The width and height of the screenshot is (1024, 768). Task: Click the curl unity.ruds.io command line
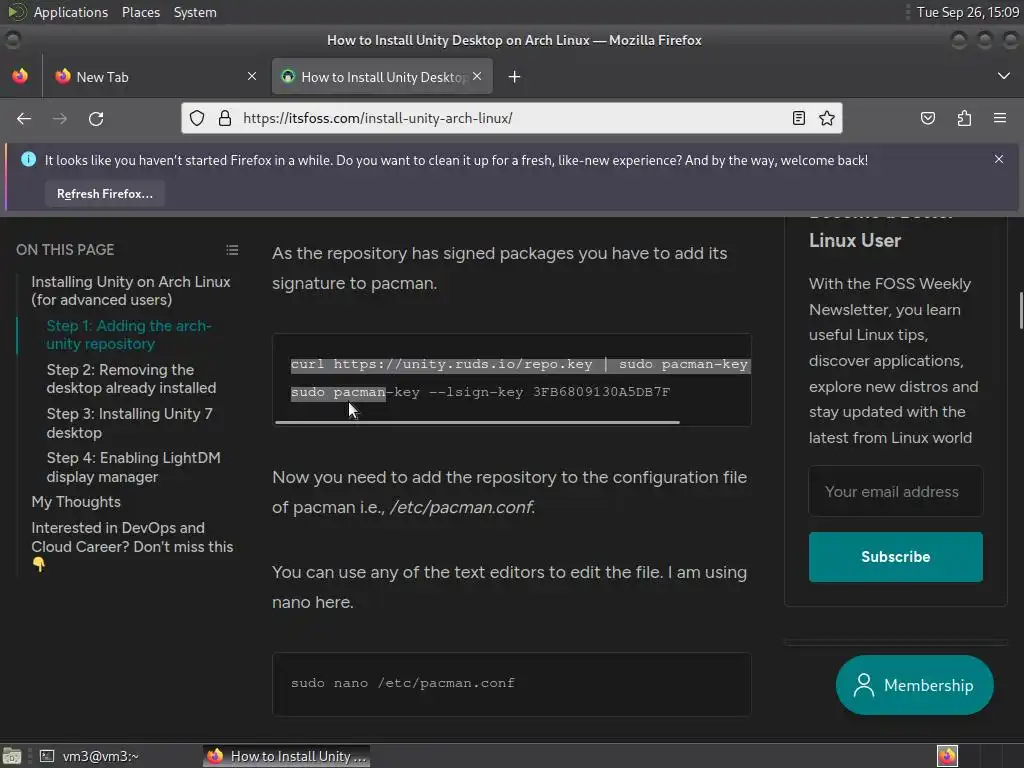[520, 364]
